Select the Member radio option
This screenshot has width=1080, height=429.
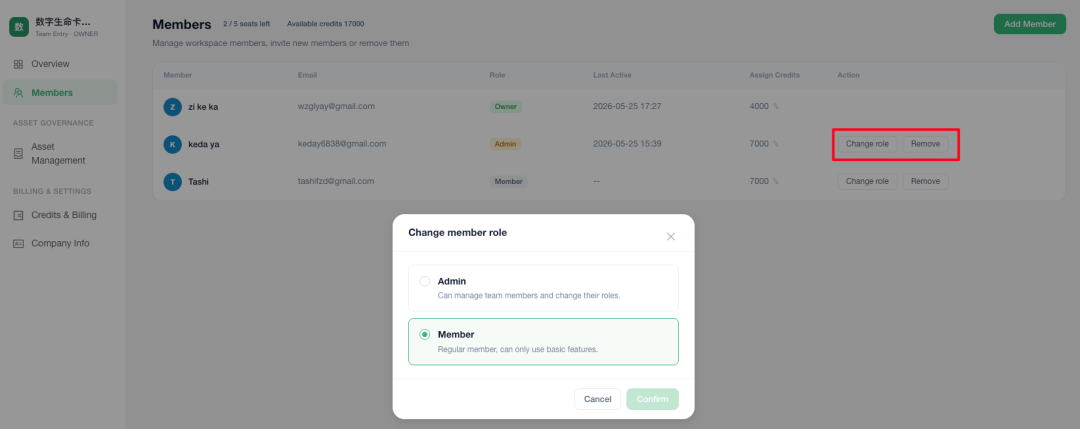pyautogui.click(x=425, y=335)
